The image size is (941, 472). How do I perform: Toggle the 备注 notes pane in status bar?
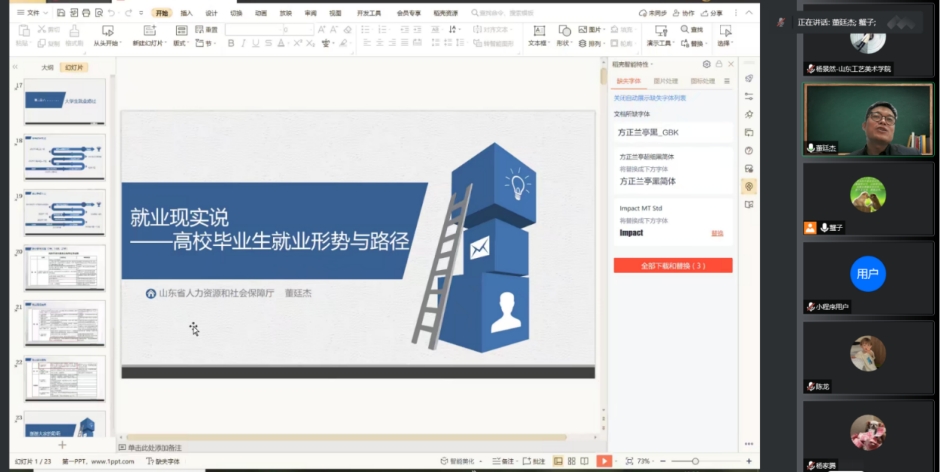507,461
